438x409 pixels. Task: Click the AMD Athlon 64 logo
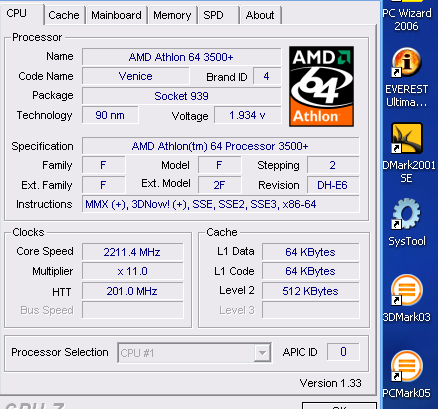click(x=321, y=86)
